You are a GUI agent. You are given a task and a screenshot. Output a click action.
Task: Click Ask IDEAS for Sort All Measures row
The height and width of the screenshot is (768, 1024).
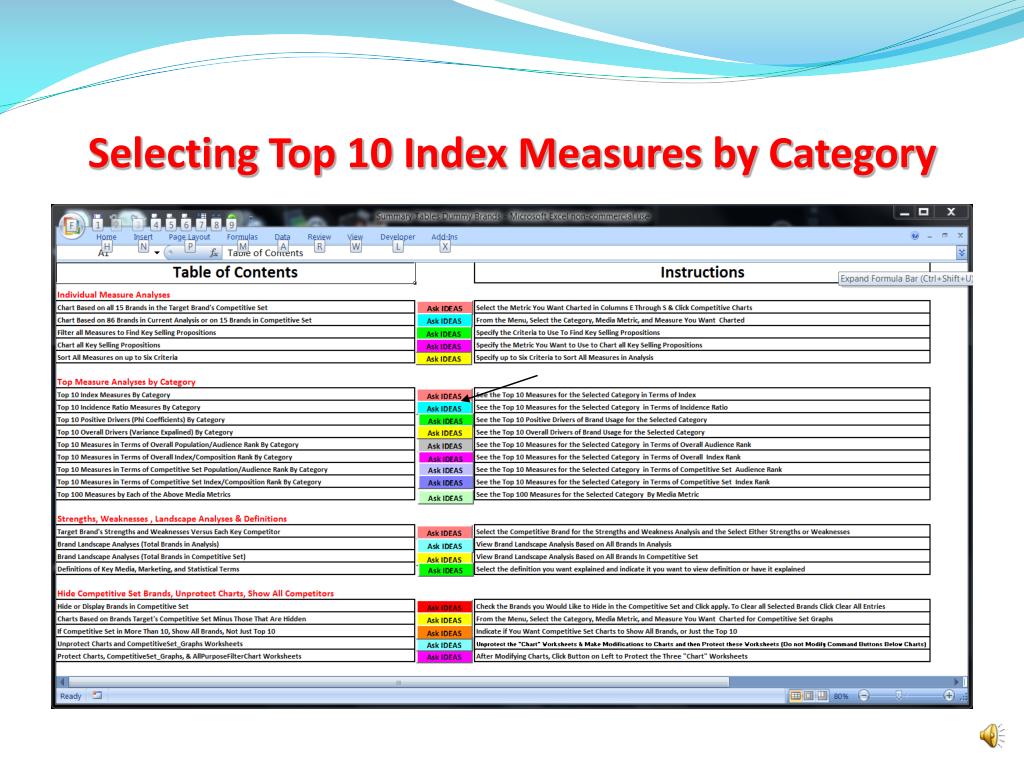coord(444,359)
